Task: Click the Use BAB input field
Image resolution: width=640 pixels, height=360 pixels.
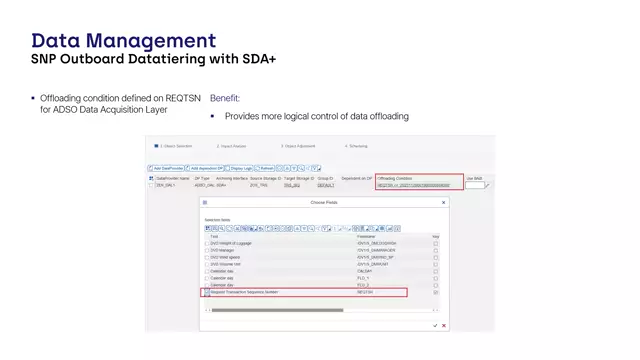Action: [x=475, y=185]
